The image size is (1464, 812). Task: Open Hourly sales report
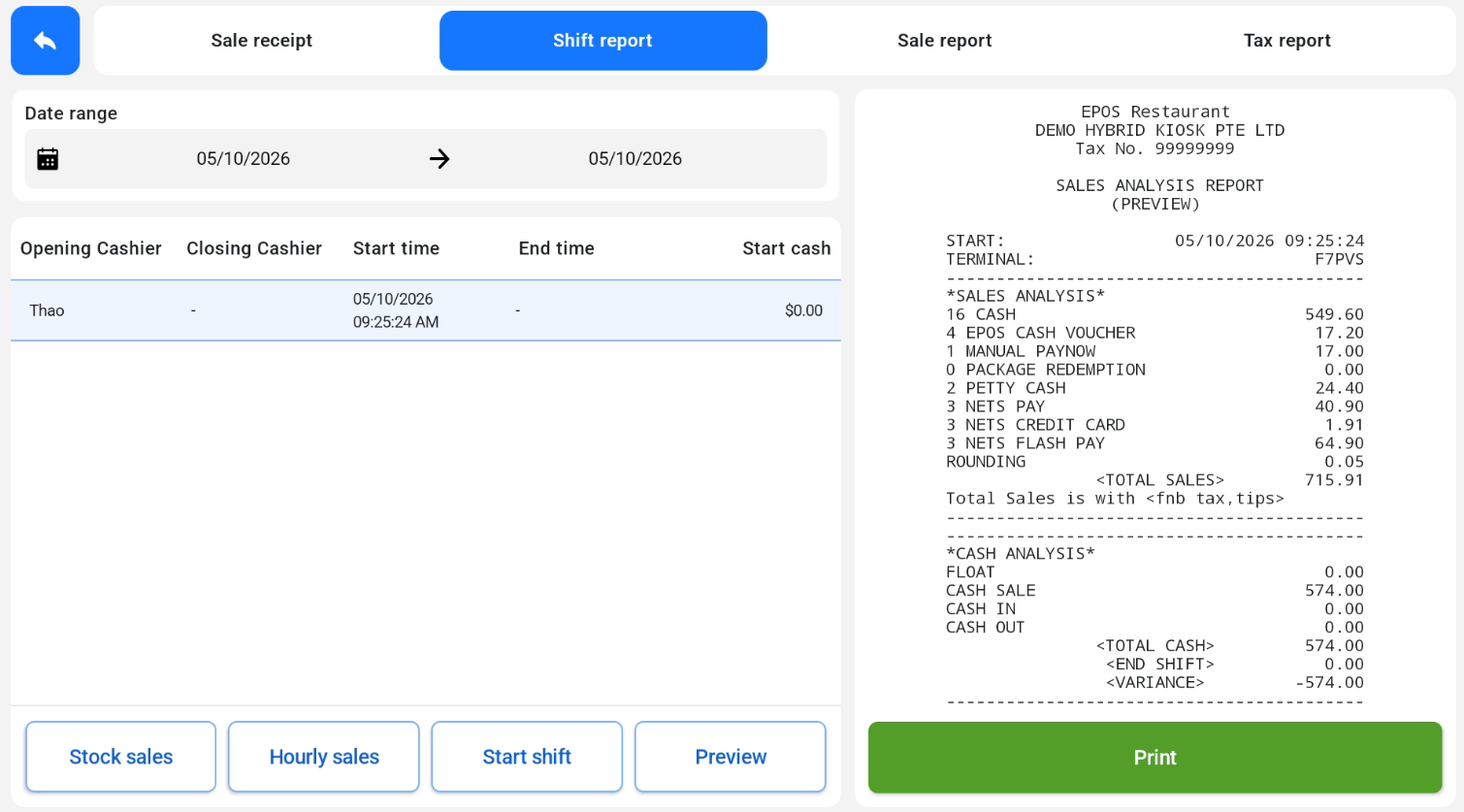pos(324,757)
